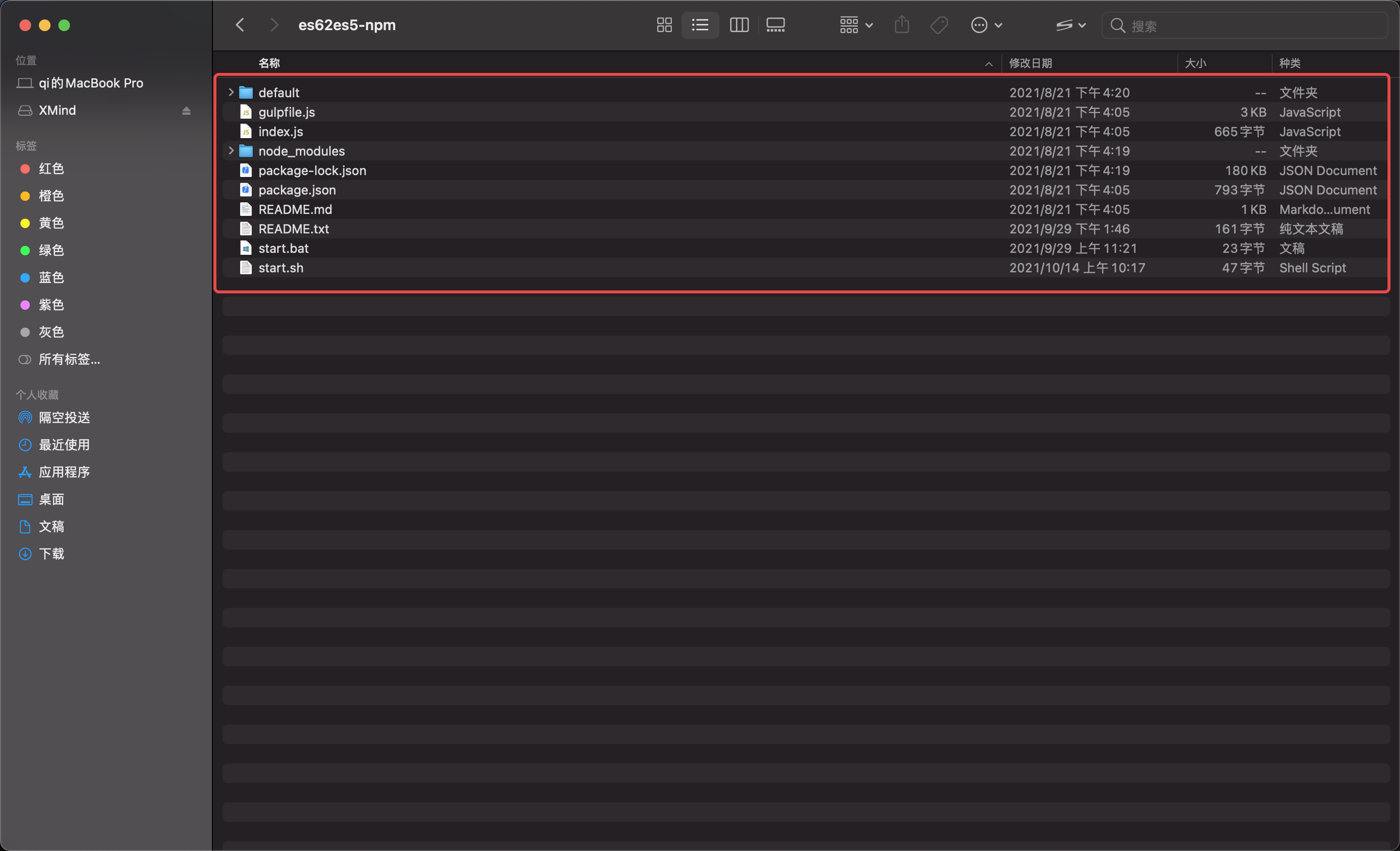Switch to gallery view
The image size is (1400, 851).
pos(775,25)
